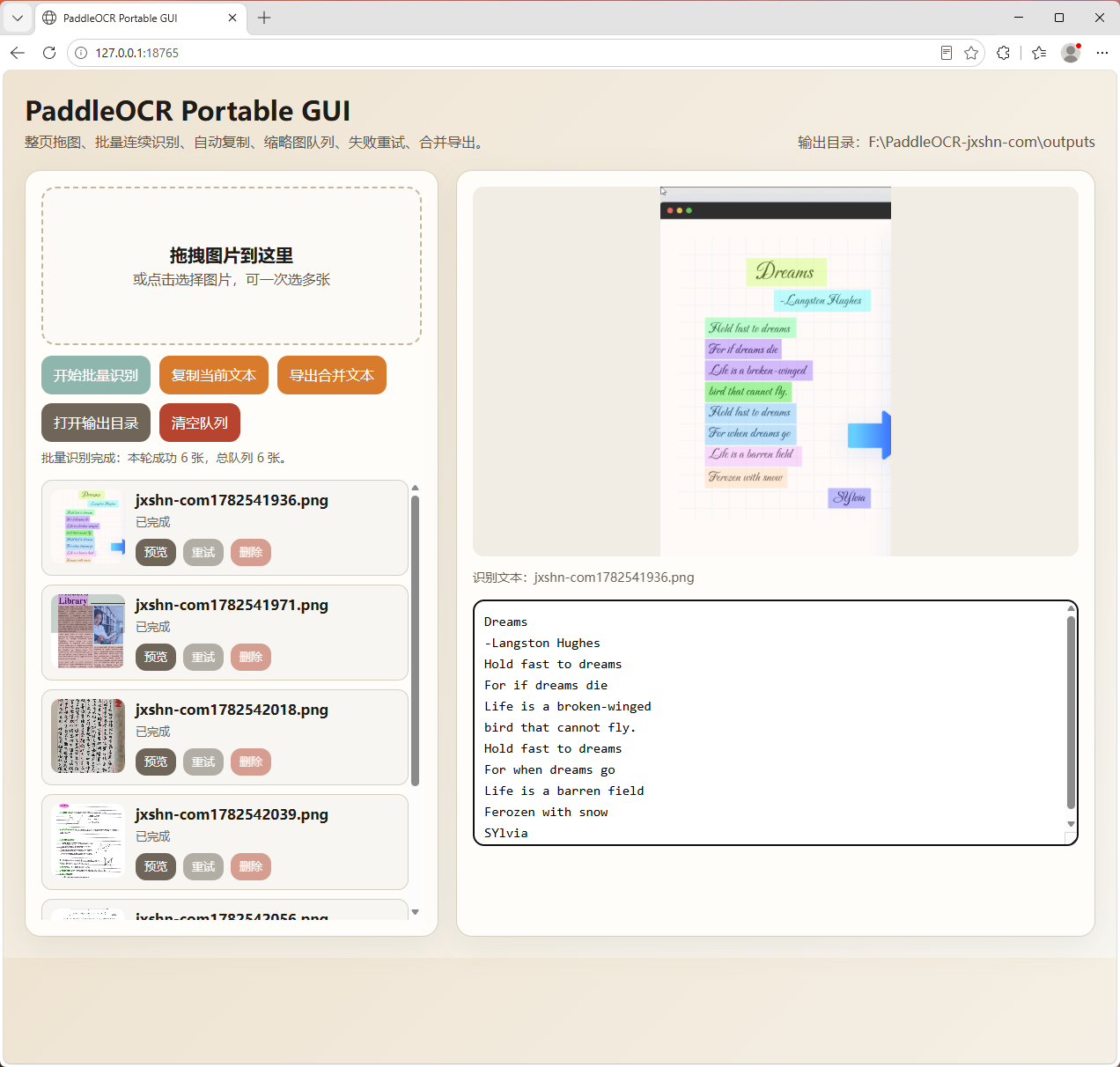Image resolution: width=1120 pixels, height=1067 pixels.
Task: Click the line "SYlvia" in recognized text
Action: point(506,834)
